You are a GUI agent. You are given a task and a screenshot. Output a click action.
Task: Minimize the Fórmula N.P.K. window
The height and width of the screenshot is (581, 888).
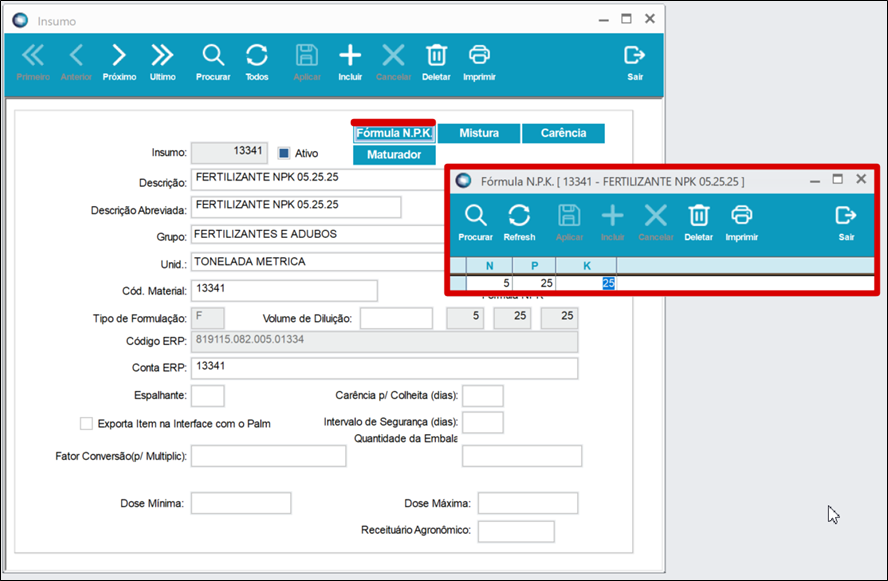(x=815, y=181)
